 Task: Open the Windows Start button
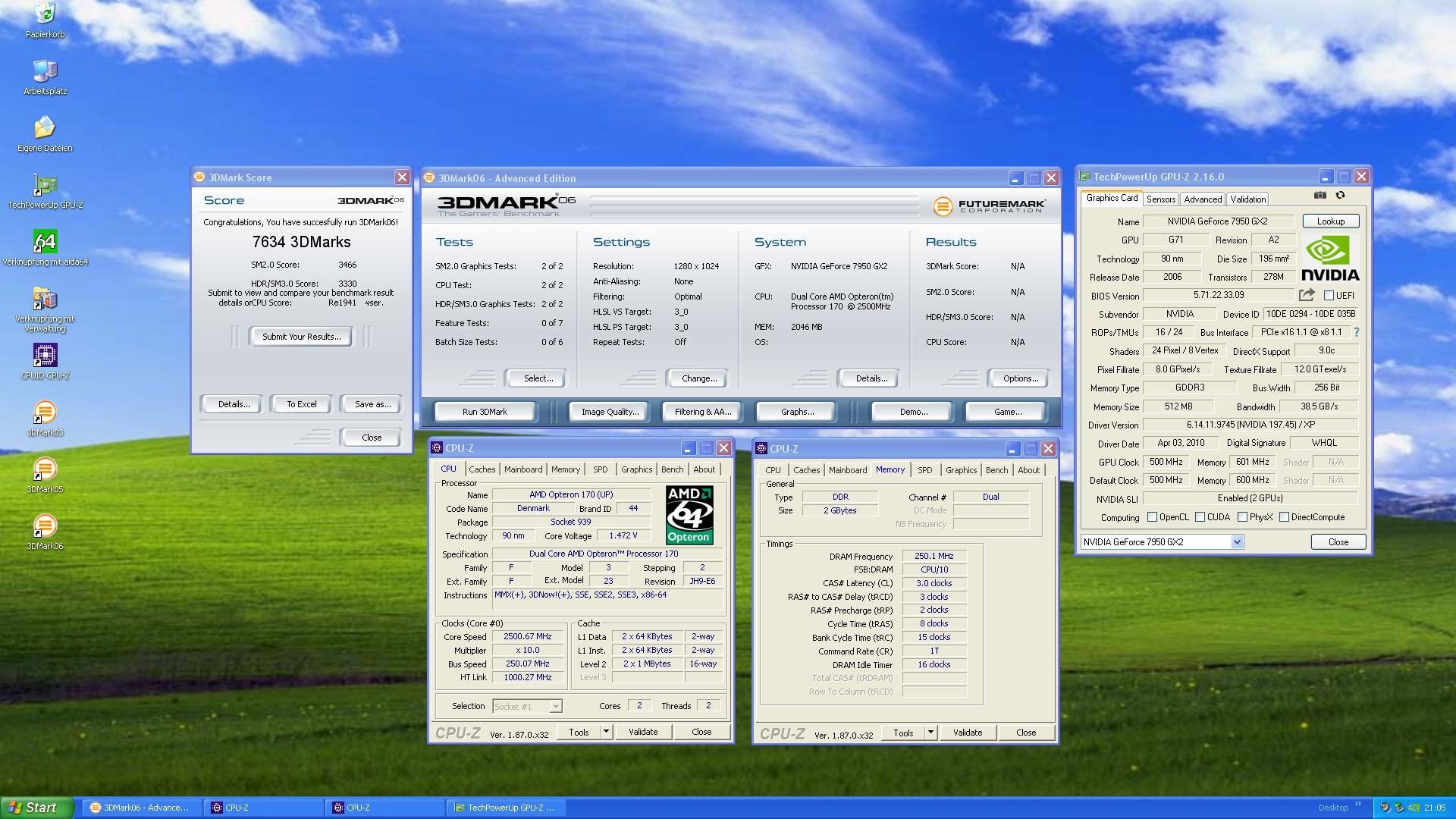coord(36,808)
